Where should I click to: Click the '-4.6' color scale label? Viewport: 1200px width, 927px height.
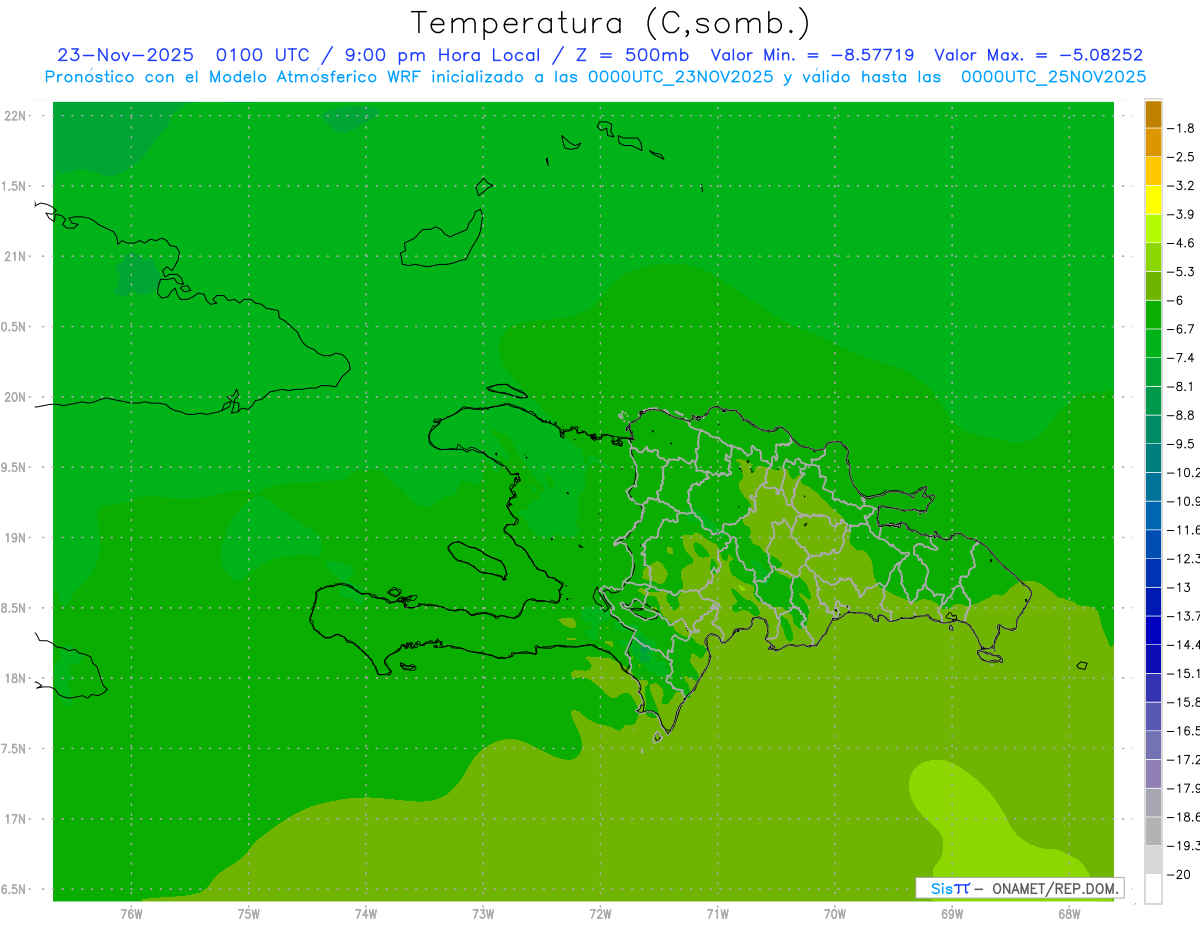point(1183,243)
